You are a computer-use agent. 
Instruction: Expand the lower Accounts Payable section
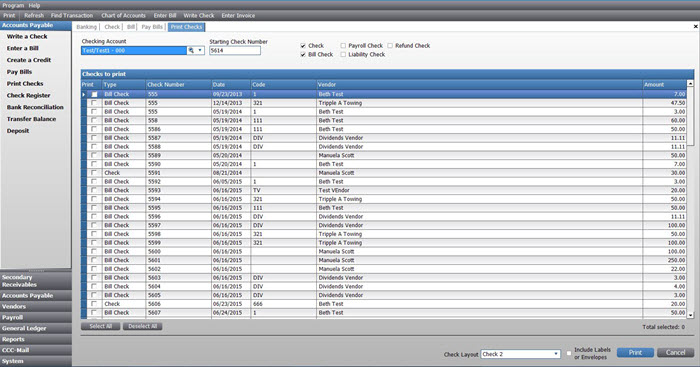36,296
